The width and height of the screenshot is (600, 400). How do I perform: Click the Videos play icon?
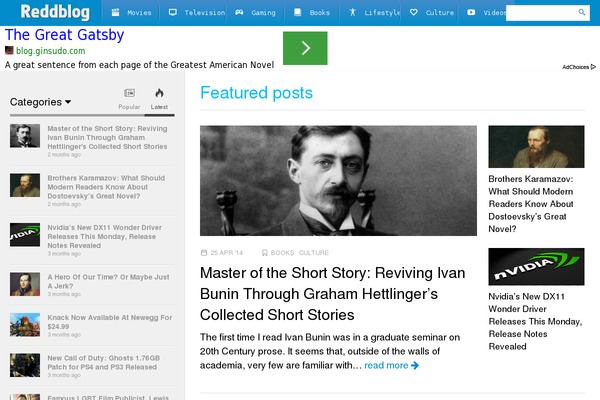471,12
